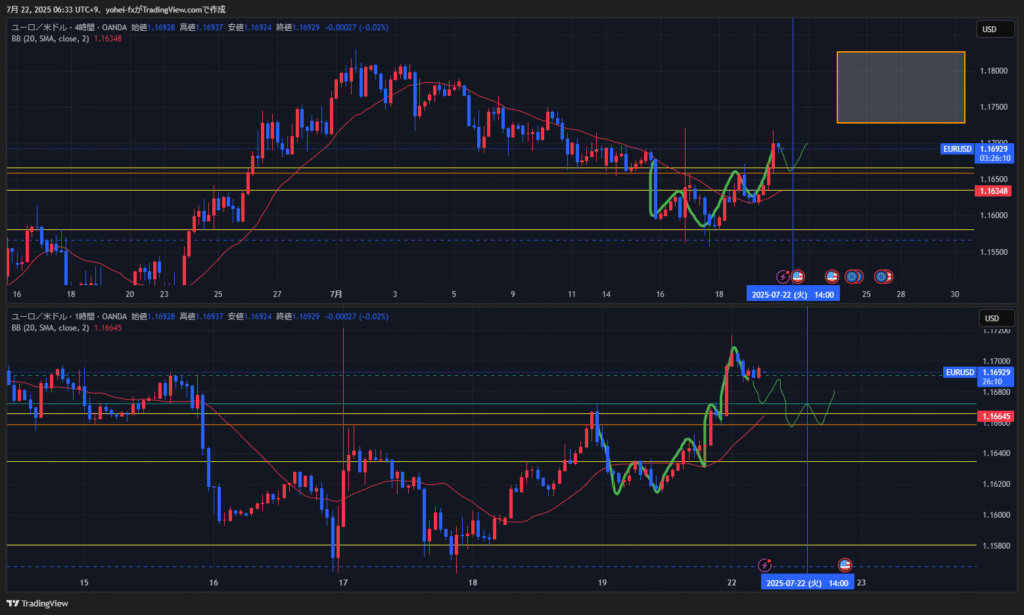This screenshot has width=1024, height=615.
Task: Click the lightning event icon in the 4-hour chart
Action: coord(782,277)
